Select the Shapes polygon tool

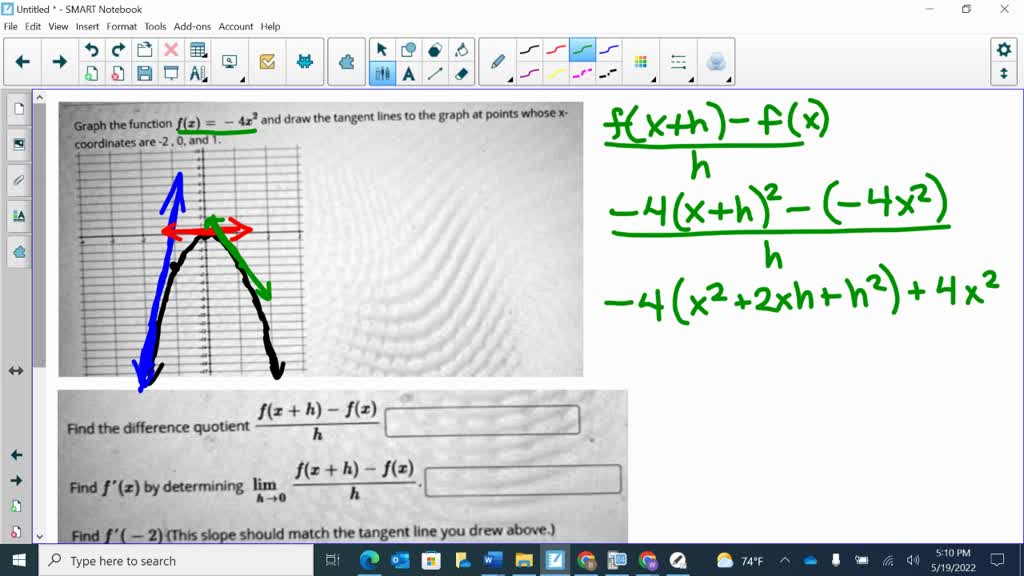point(433,49)
